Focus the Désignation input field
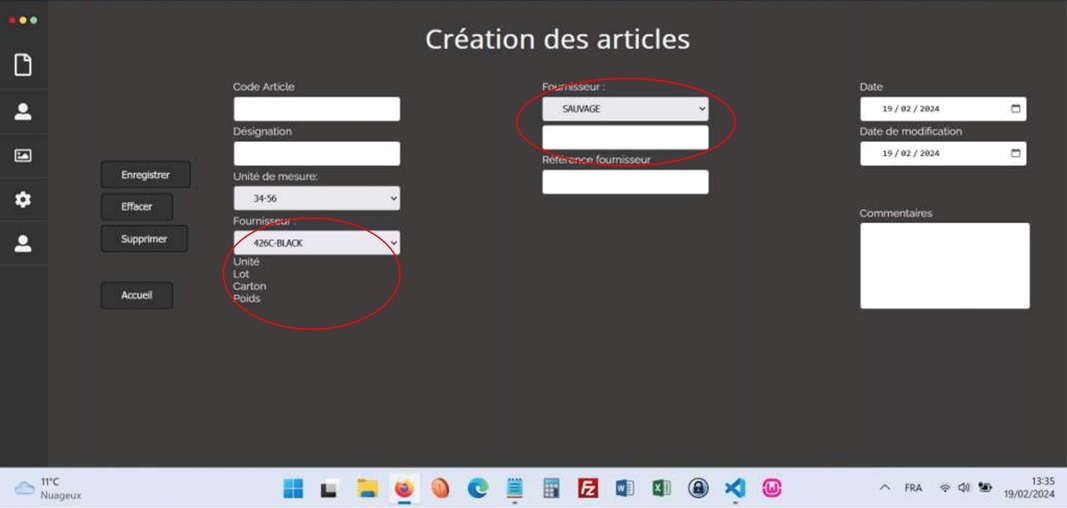1067x508 pixels. point(317,154)
